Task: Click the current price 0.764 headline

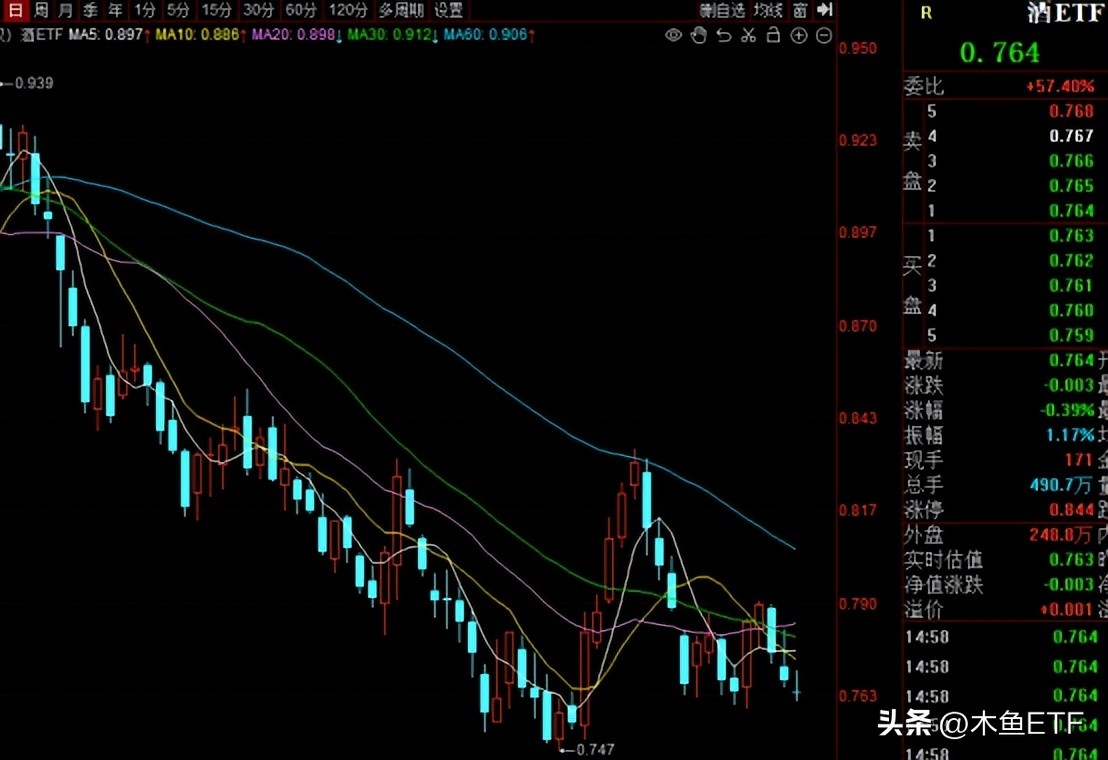Action: [x=999, y=53]
